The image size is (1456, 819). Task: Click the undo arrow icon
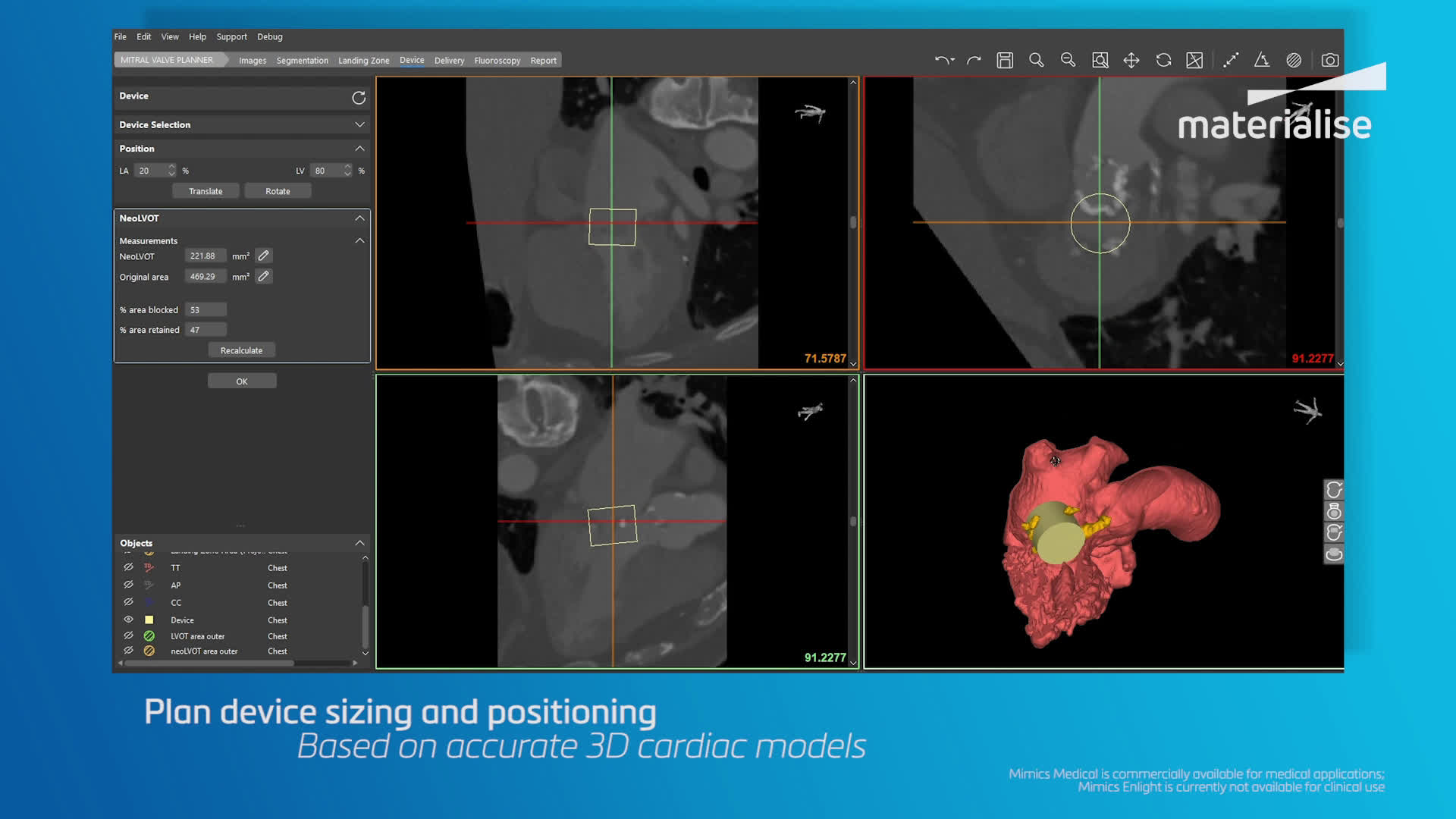click(943, 61)
